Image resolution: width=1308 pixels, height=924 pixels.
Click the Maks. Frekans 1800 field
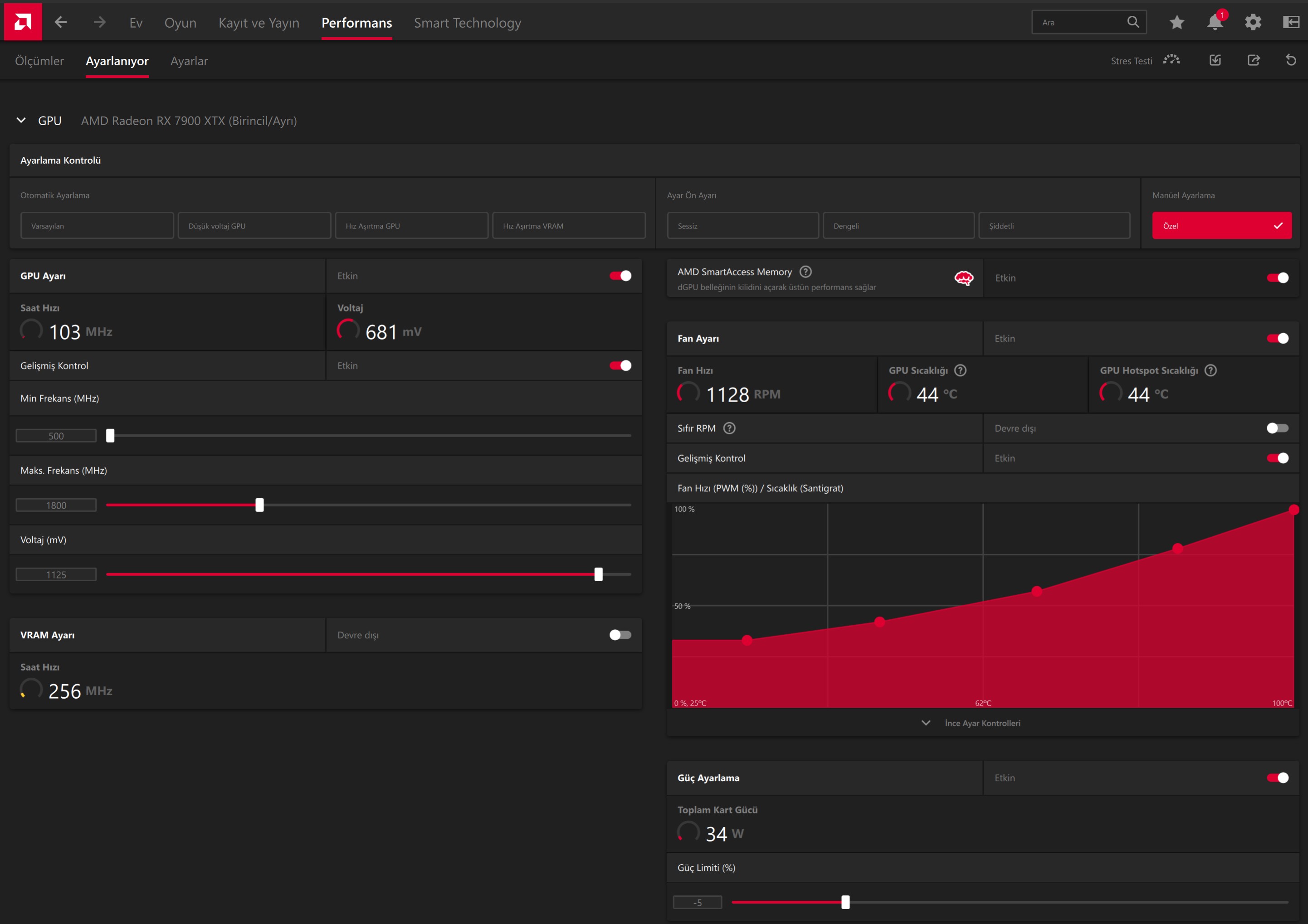[x=56, y=505]
